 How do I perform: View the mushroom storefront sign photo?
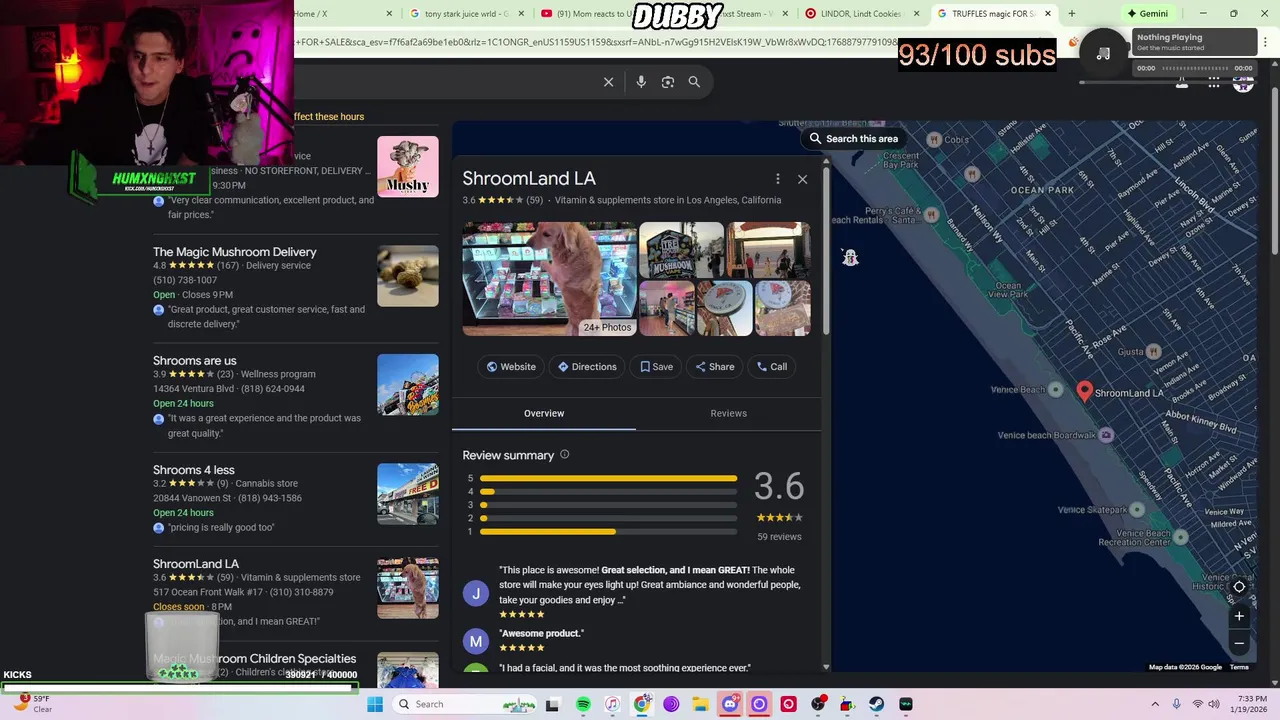pyautogui.click(x=681, y=250)
